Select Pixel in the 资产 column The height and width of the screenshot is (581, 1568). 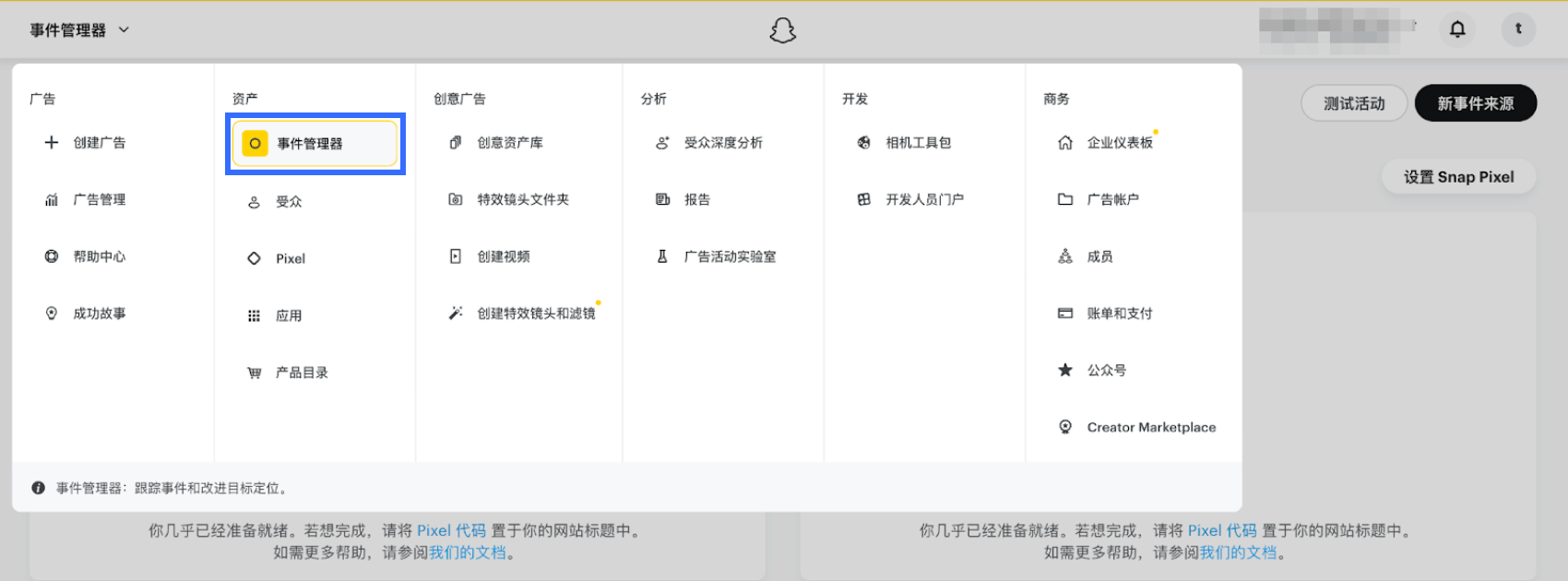(x=290, y=259)
